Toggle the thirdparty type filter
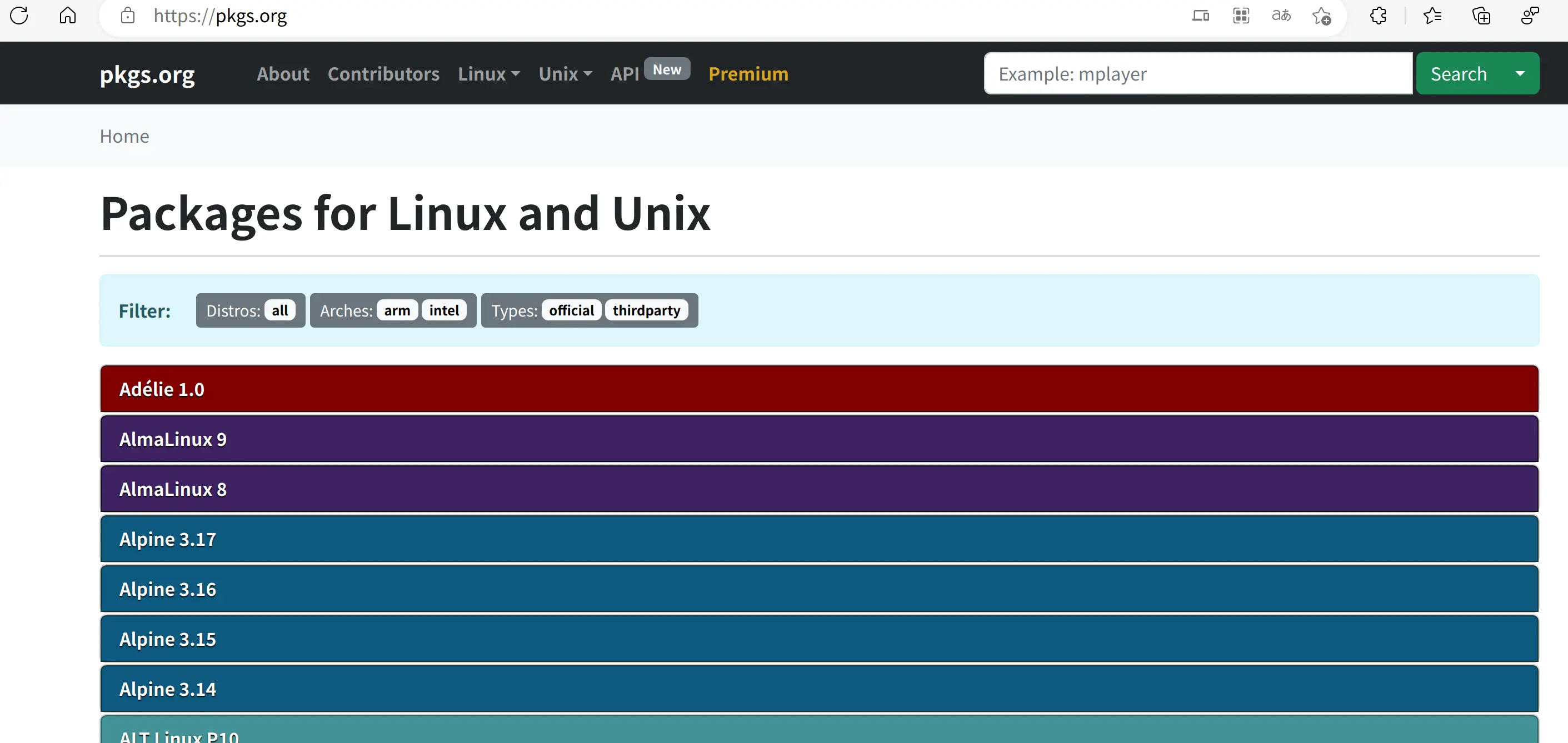1568x743 pixels. coord(647,310)
